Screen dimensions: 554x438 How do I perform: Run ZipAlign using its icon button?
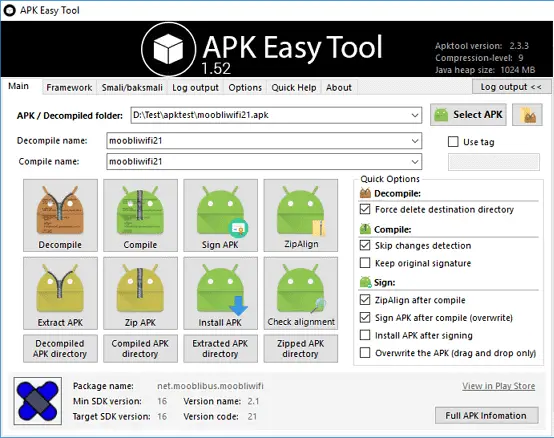coord(301,215)
